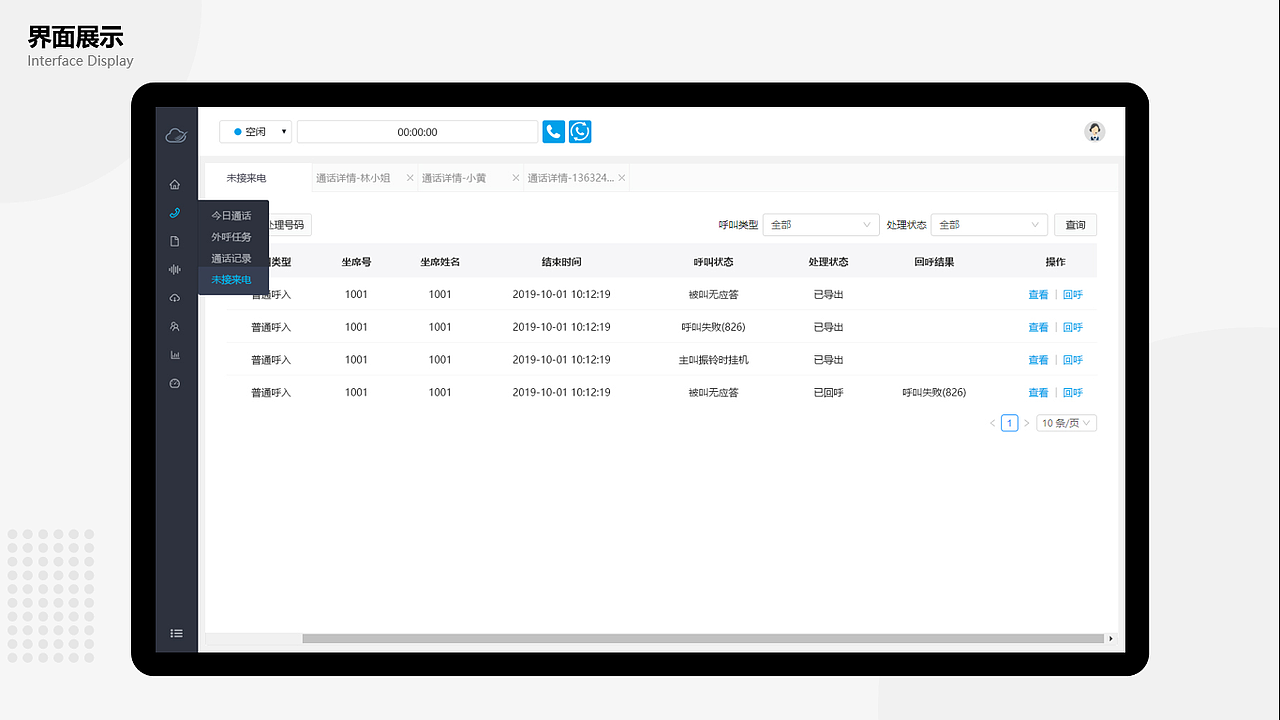The width and height of the screenshot is (1280, 720).
Task: Click 回呼 on the 已回呼 record row
Action: pyautogui.click(x=1072, y=392)
